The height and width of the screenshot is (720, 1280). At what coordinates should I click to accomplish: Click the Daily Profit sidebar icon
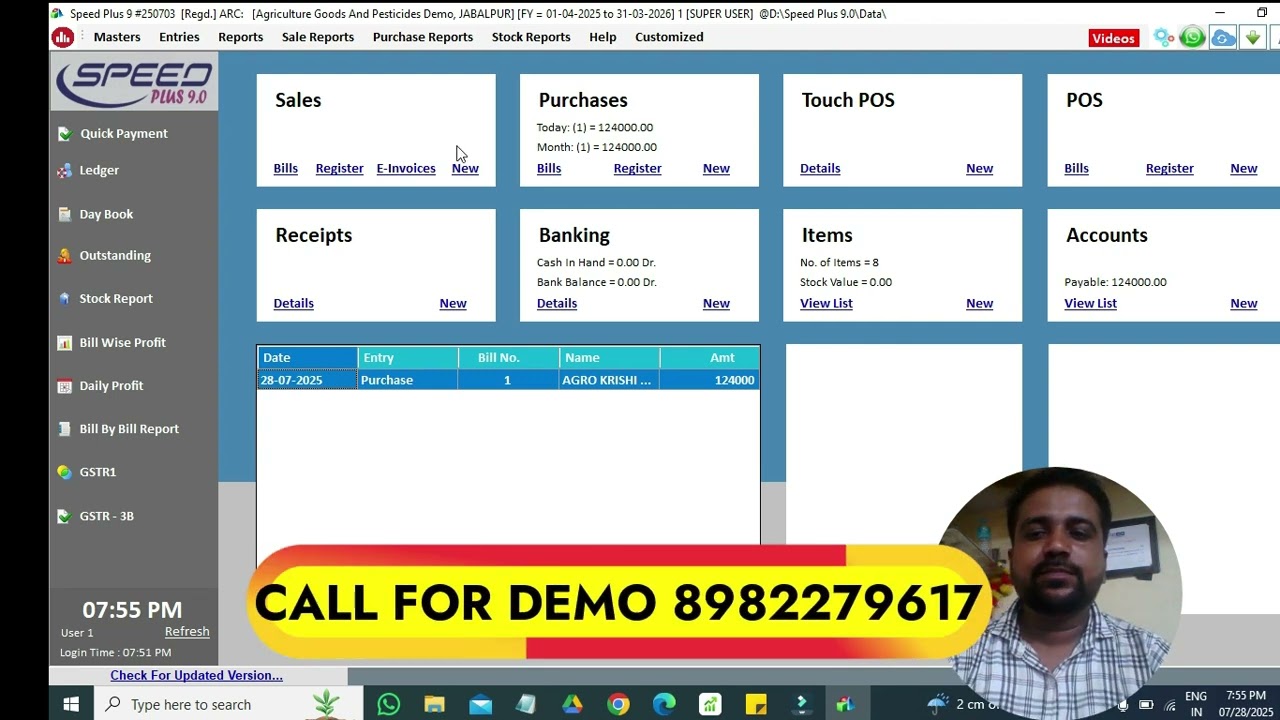(x=65, y=385)
